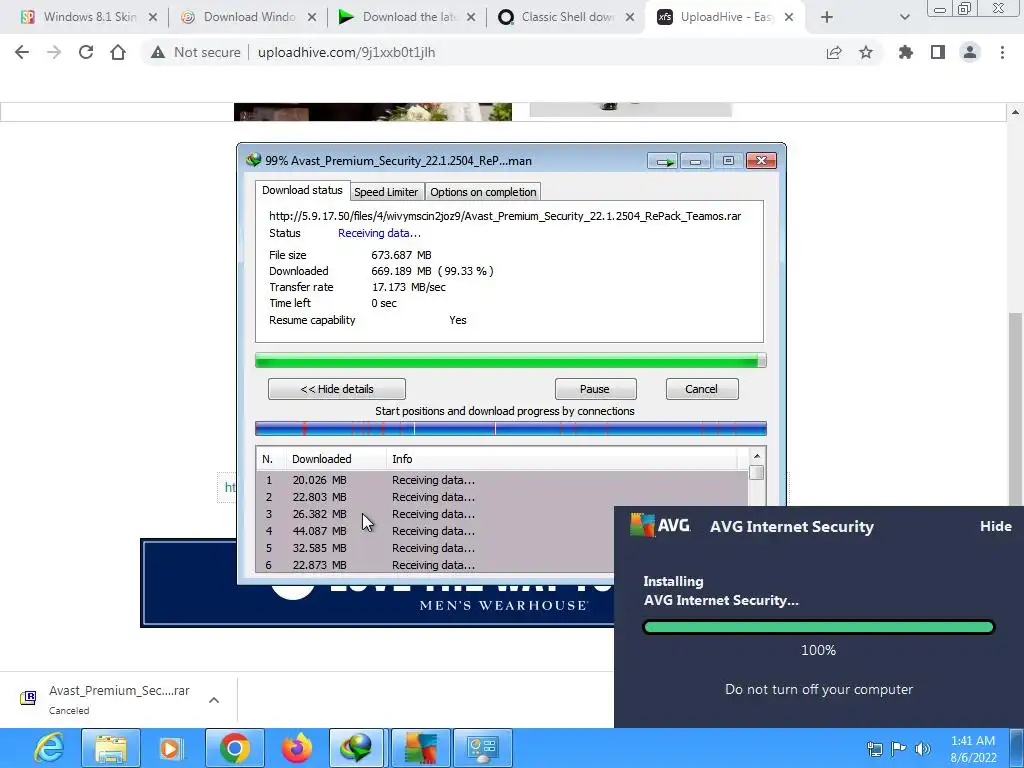The image size is (1024, 768).
Task: Close the UploadHive tab
Action: click(789, 17)
